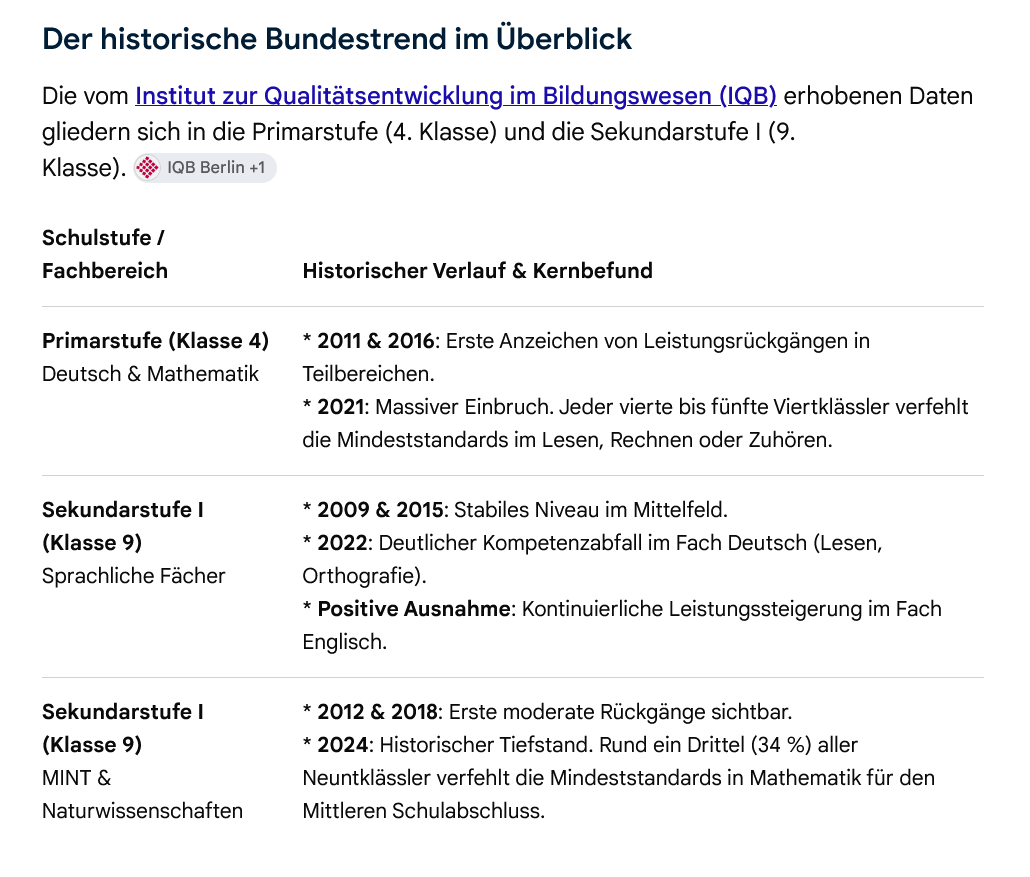Open the IQB Berlin +1 source chip
1030x877 pixels.
(205, 168)
